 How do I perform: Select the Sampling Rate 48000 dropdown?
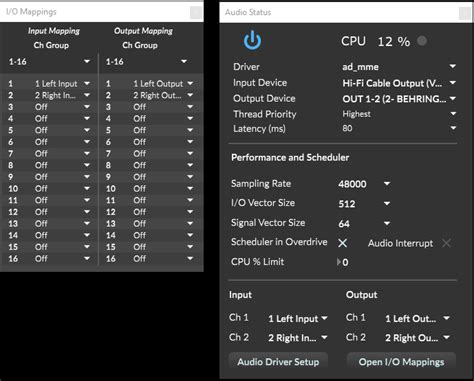(364, 184)
